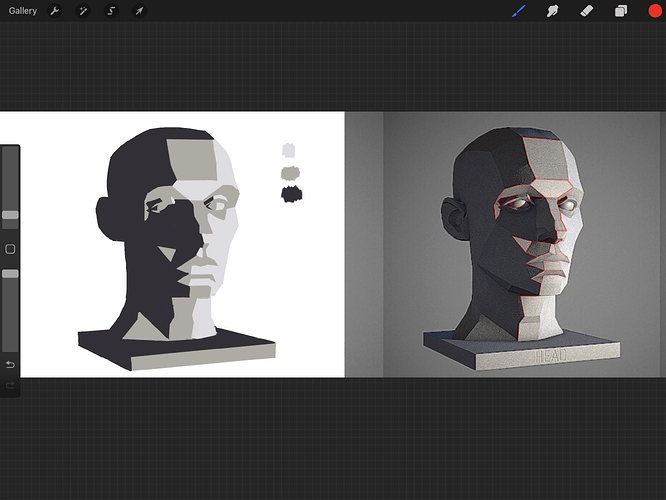Open the red active color picker
This screenshot has width=666, height=500.
[655, 11]
